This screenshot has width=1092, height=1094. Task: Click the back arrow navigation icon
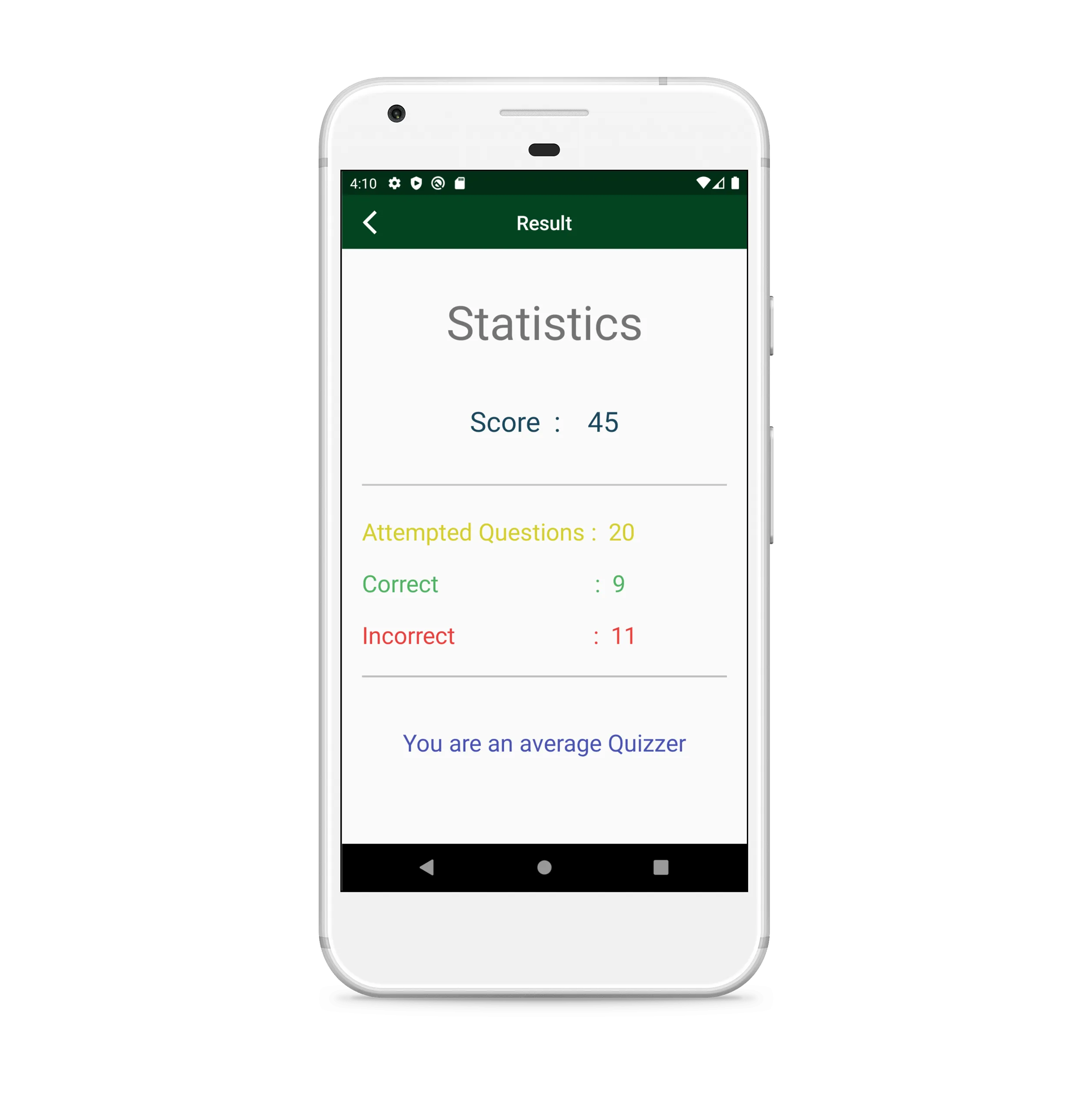click(x=369, y=222)
